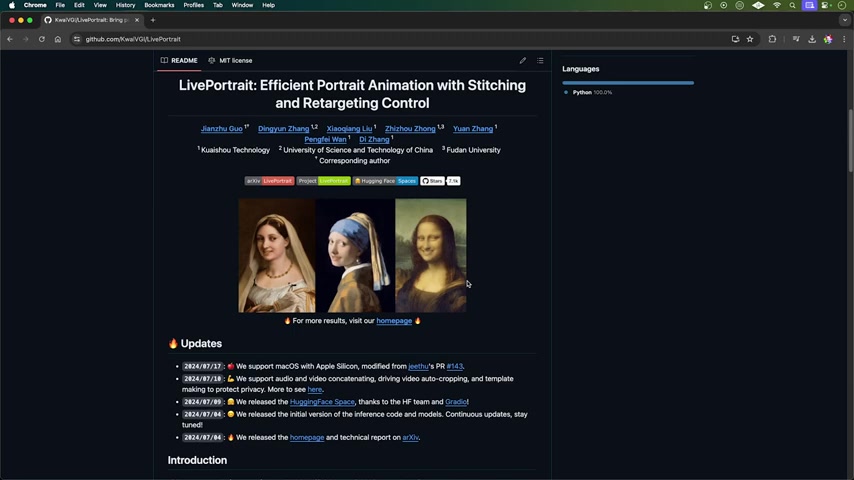Viewport: 854px width, 480px height.
Task: Follow the 'here' link in 2024/07/10 update
Action: point(315,390)
